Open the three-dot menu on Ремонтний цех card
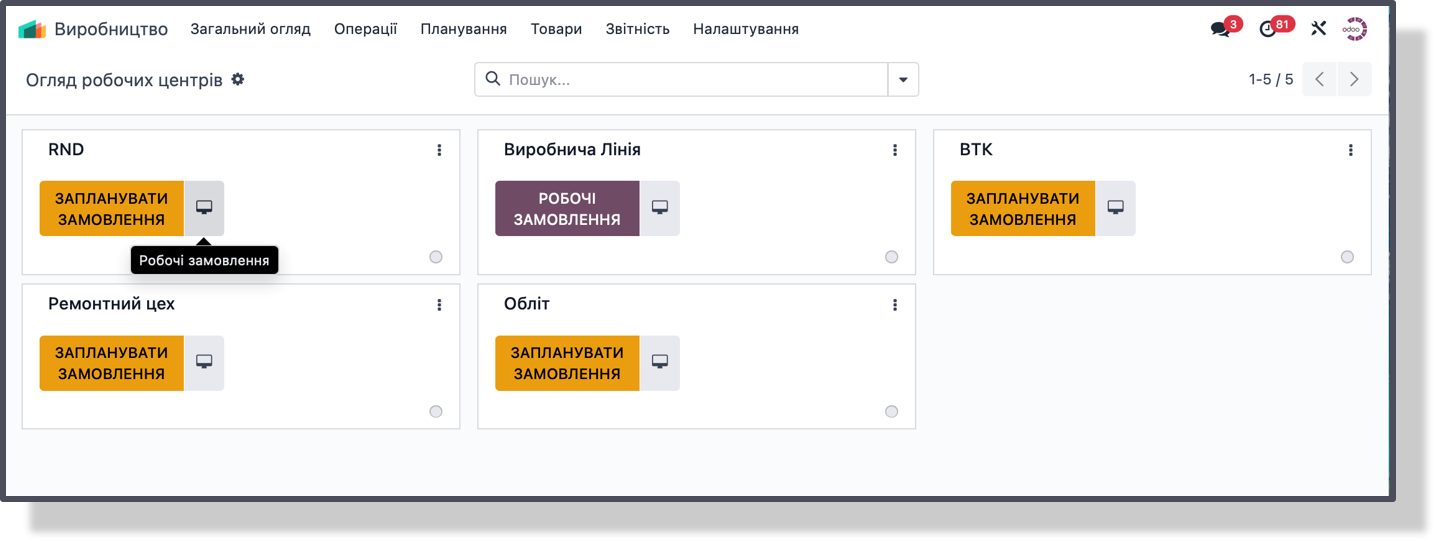This screenshot has height=541, width=1435. tap(439, 305)
